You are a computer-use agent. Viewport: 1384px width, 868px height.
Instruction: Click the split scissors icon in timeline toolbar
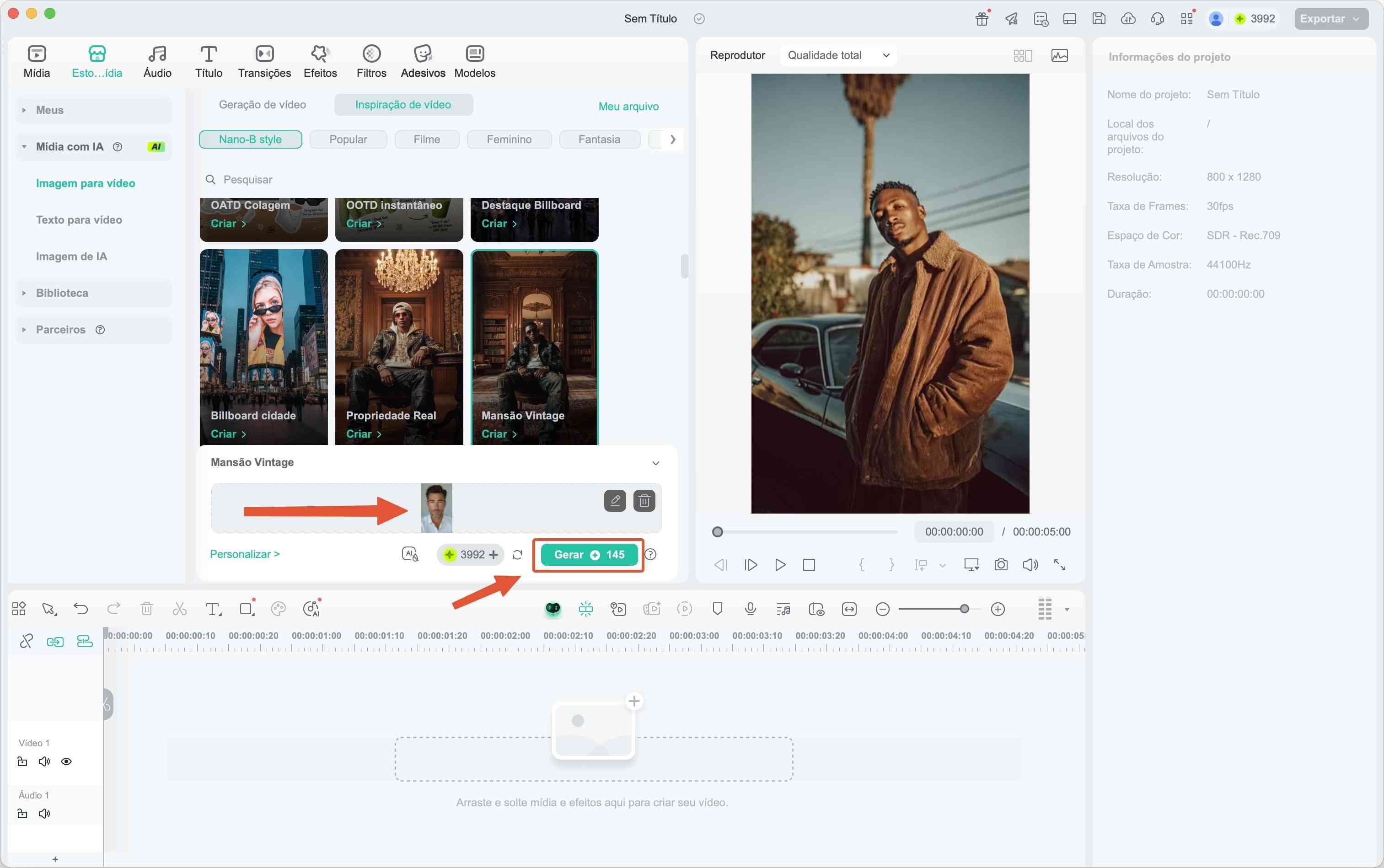click(x=180, y=609)
